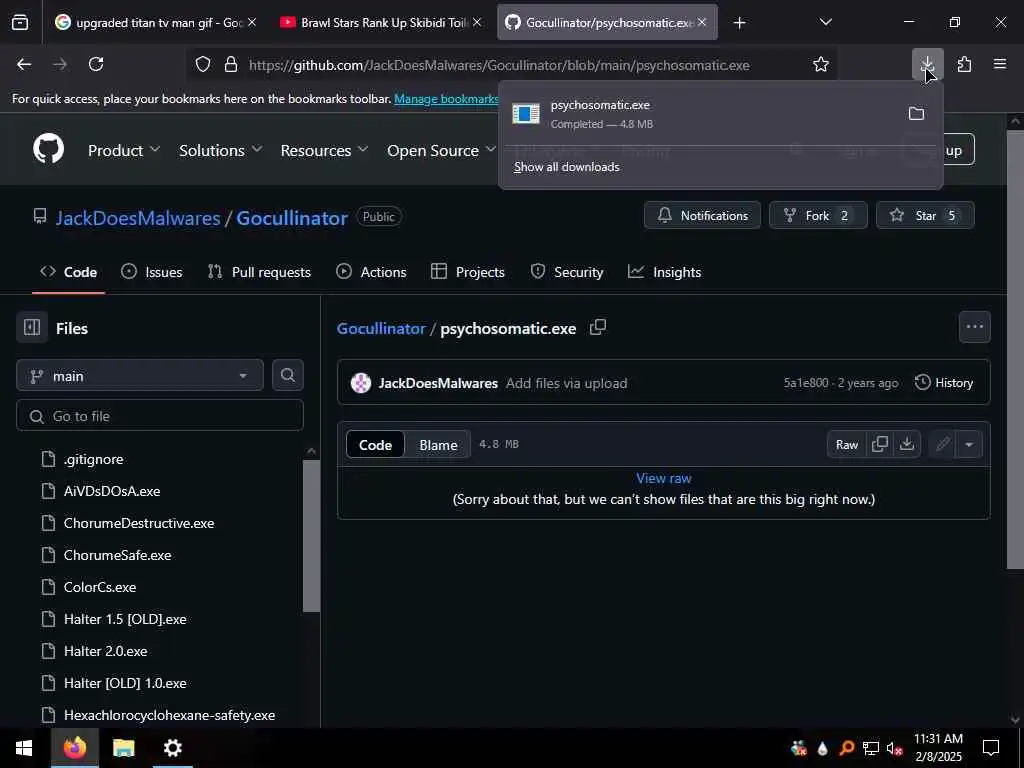Open the Insights tab
Screen dimensions: 1024x768
tap(665, 272)
